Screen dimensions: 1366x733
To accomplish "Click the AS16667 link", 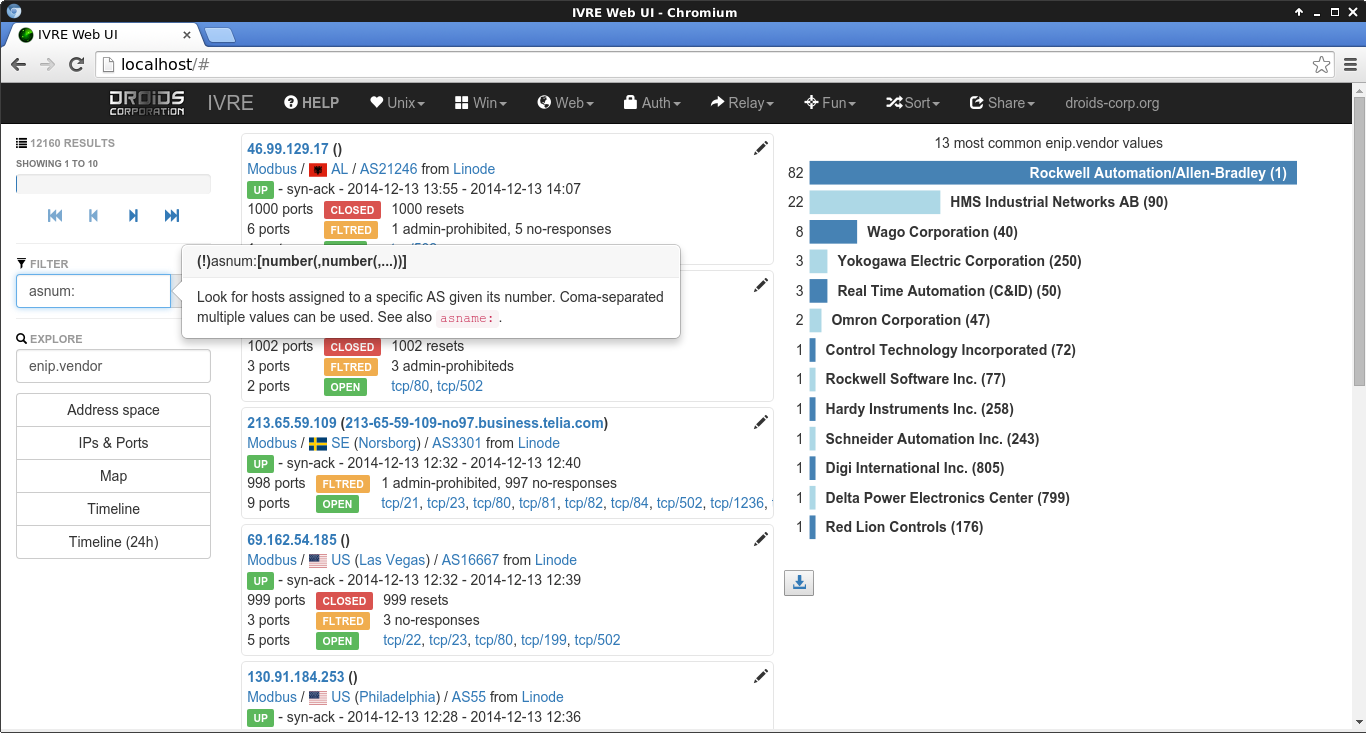I will click(470, 560).
